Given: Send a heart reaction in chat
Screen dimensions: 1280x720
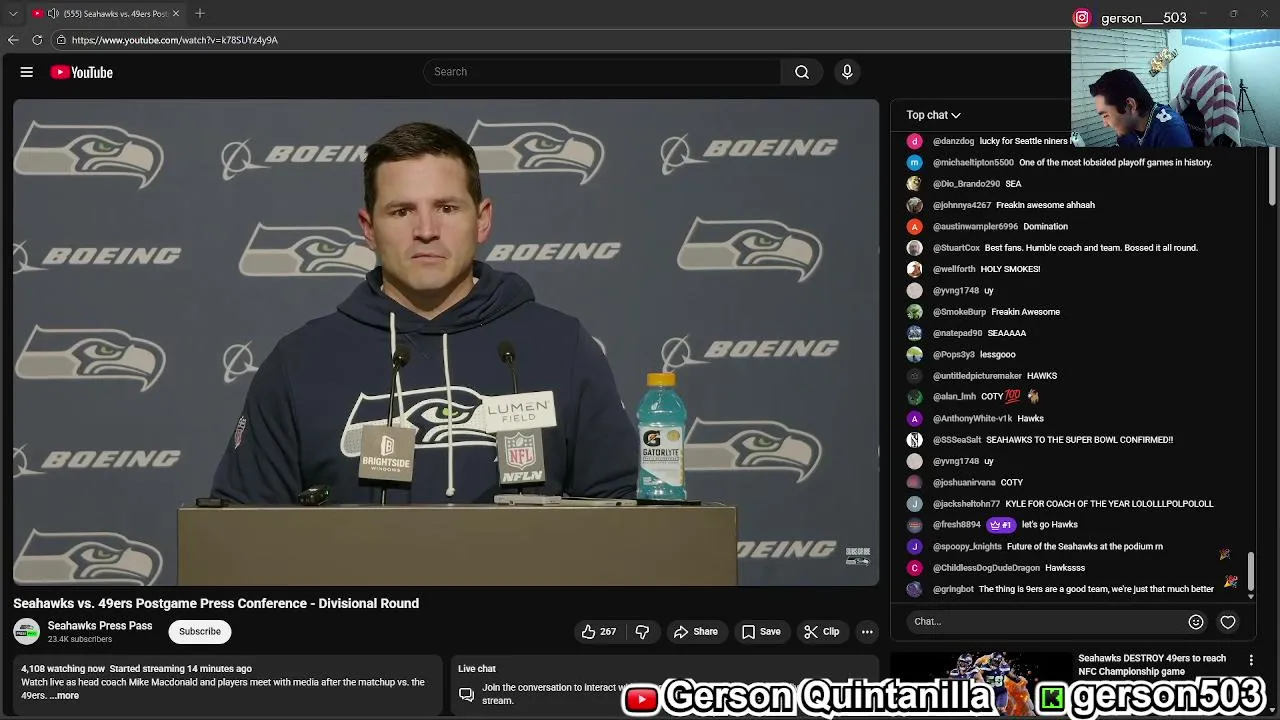Looking at the screenshot, I should (x=1228, y=622).
